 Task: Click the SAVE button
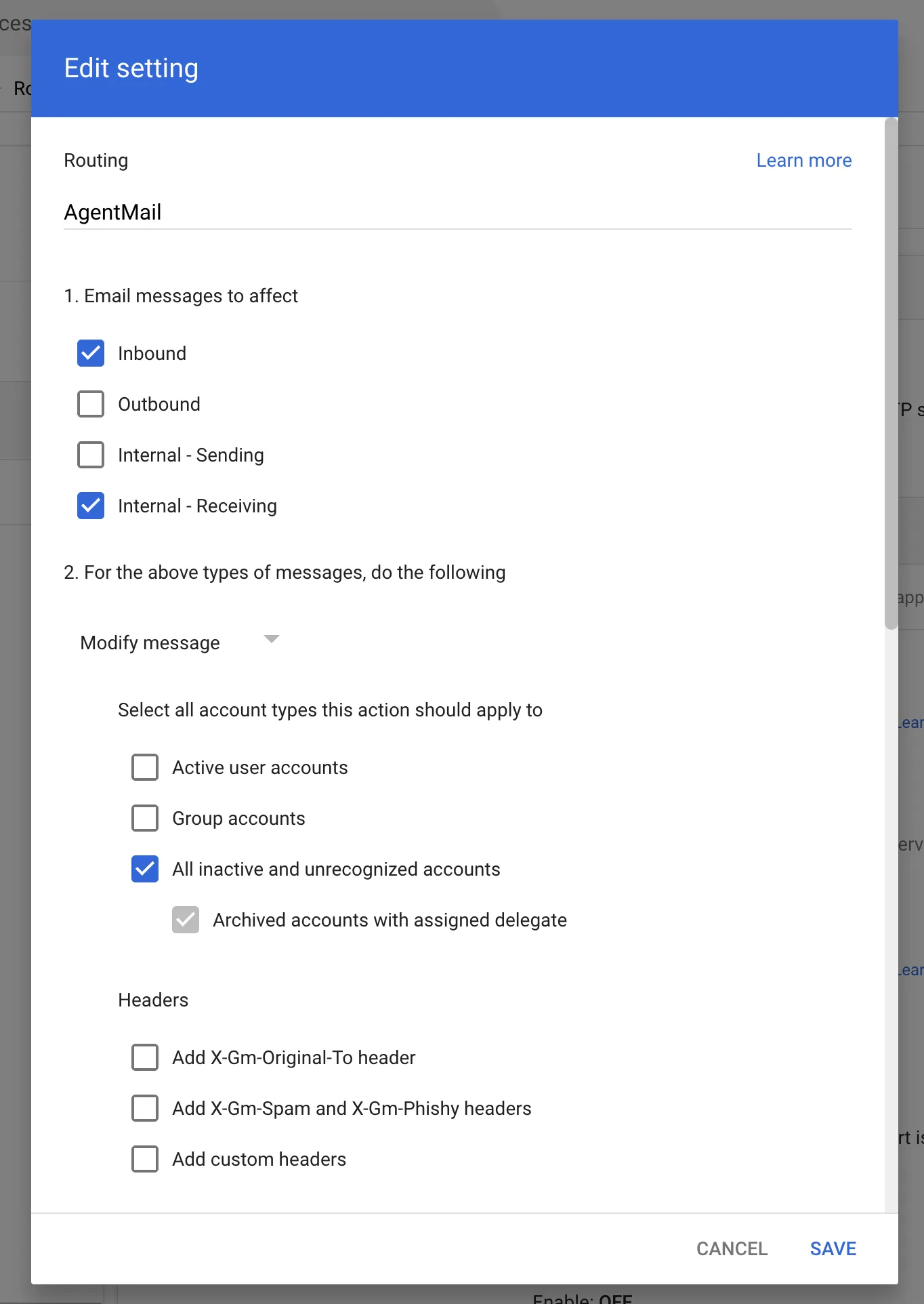(833, 1248)
